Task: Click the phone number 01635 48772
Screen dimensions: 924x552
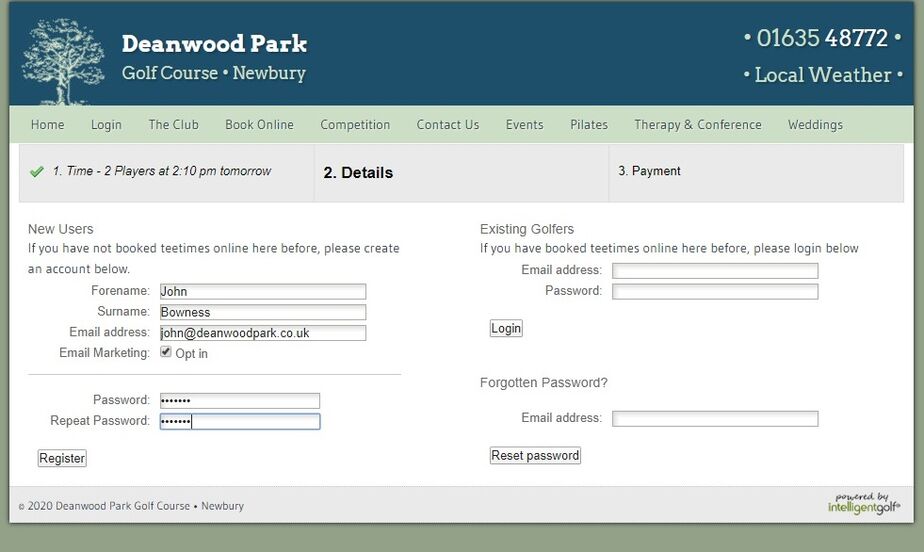Action: click(x=822, y=38)
